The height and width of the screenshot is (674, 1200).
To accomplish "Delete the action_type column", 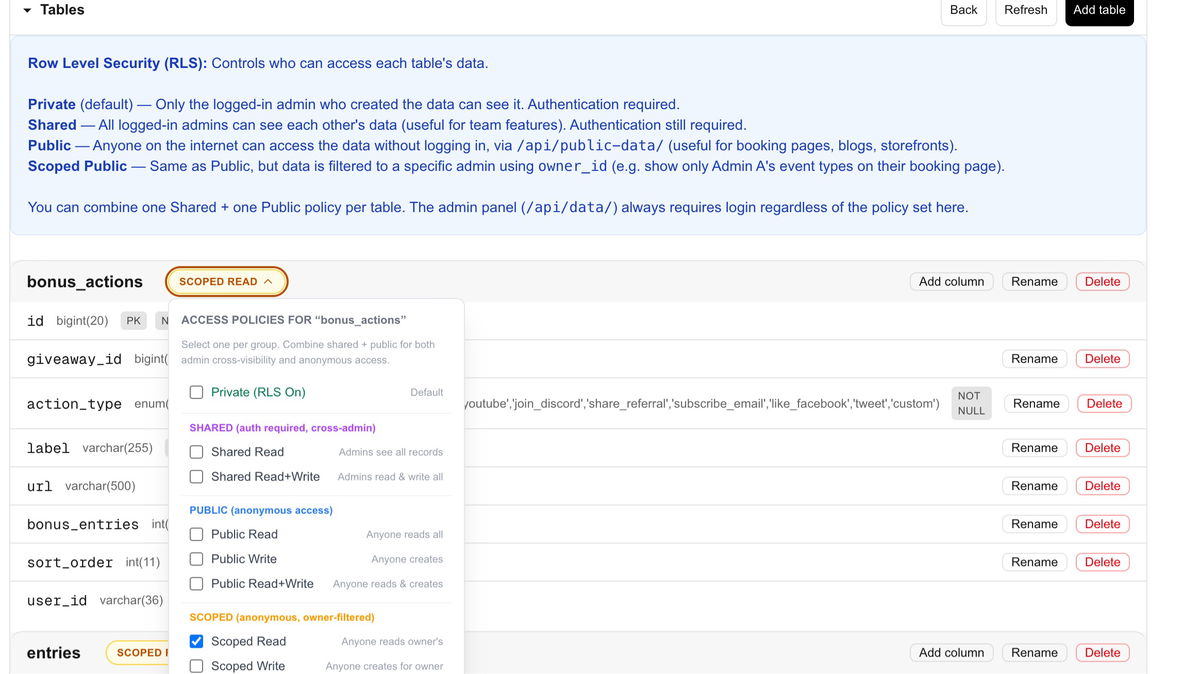I will pos(1104,404).
